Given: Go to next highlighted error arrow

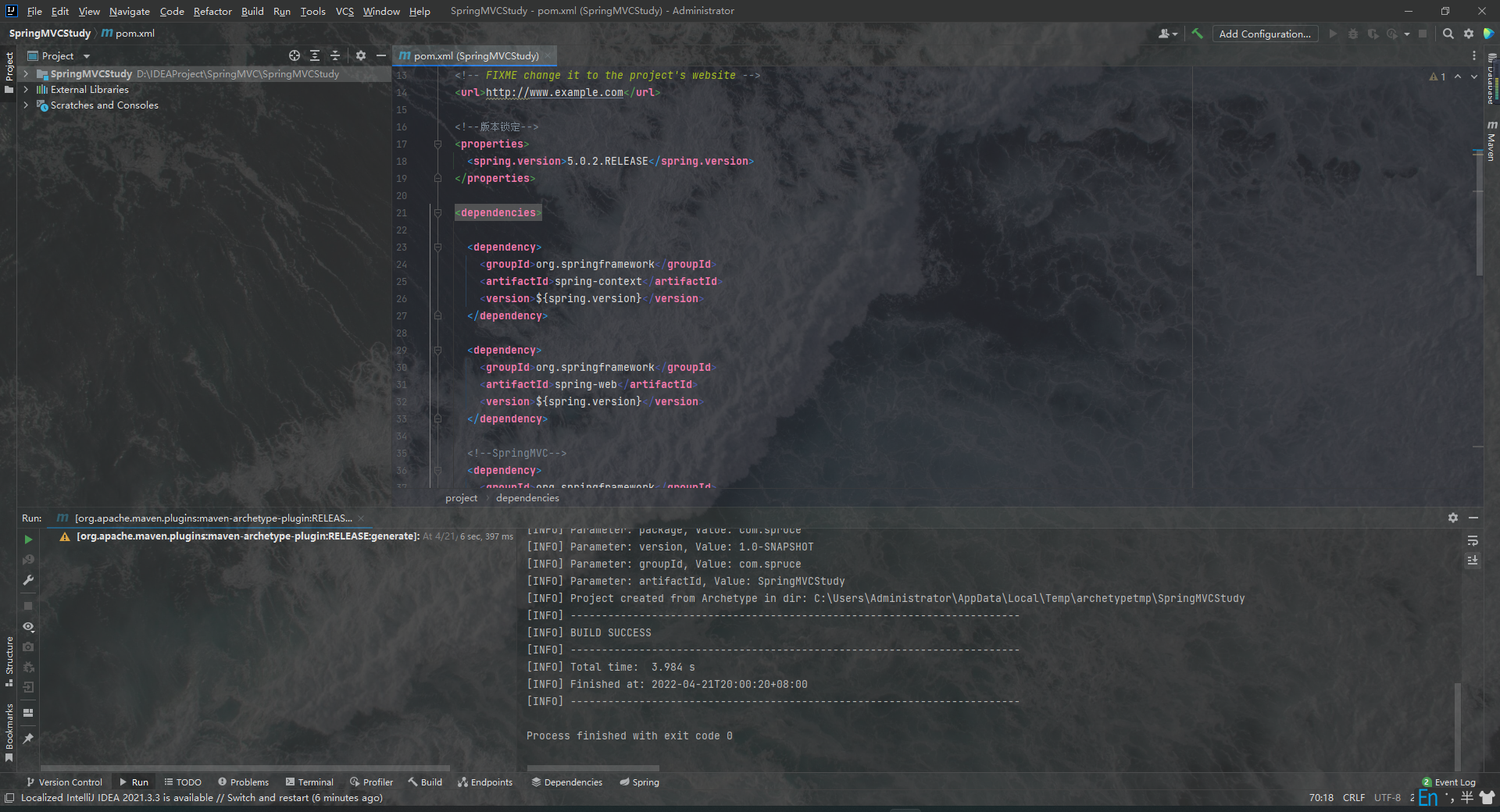Looking at the screenshot, I should click(x=1474, y=77).
